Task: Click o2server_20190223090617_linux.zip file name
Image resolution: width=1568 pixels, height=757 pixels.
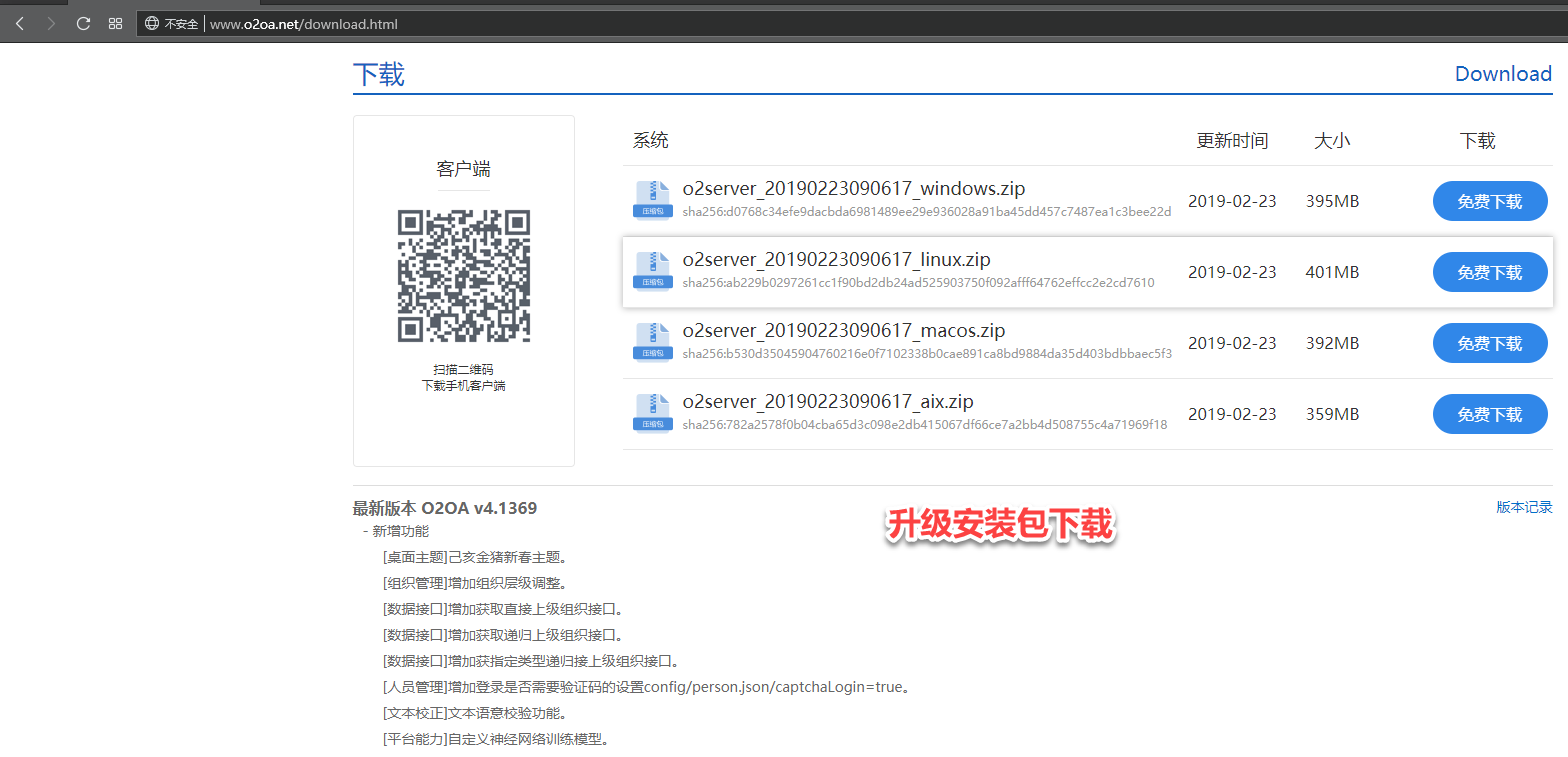Action: pos(837,260)
